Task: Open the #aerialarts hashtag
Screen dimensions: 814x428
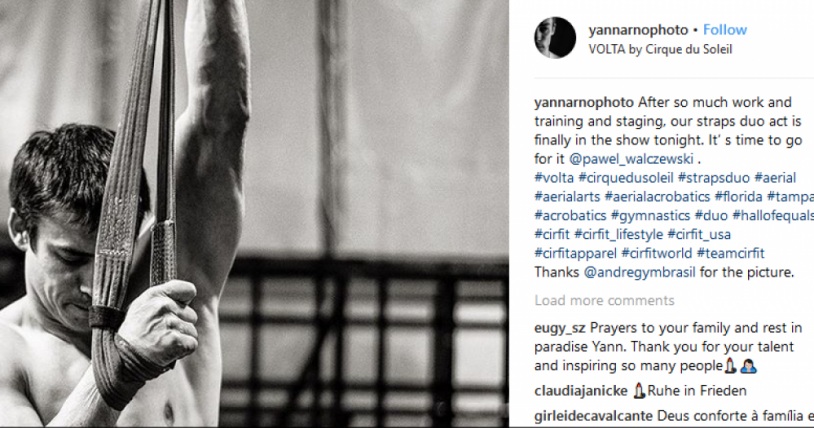Action: 567,196
